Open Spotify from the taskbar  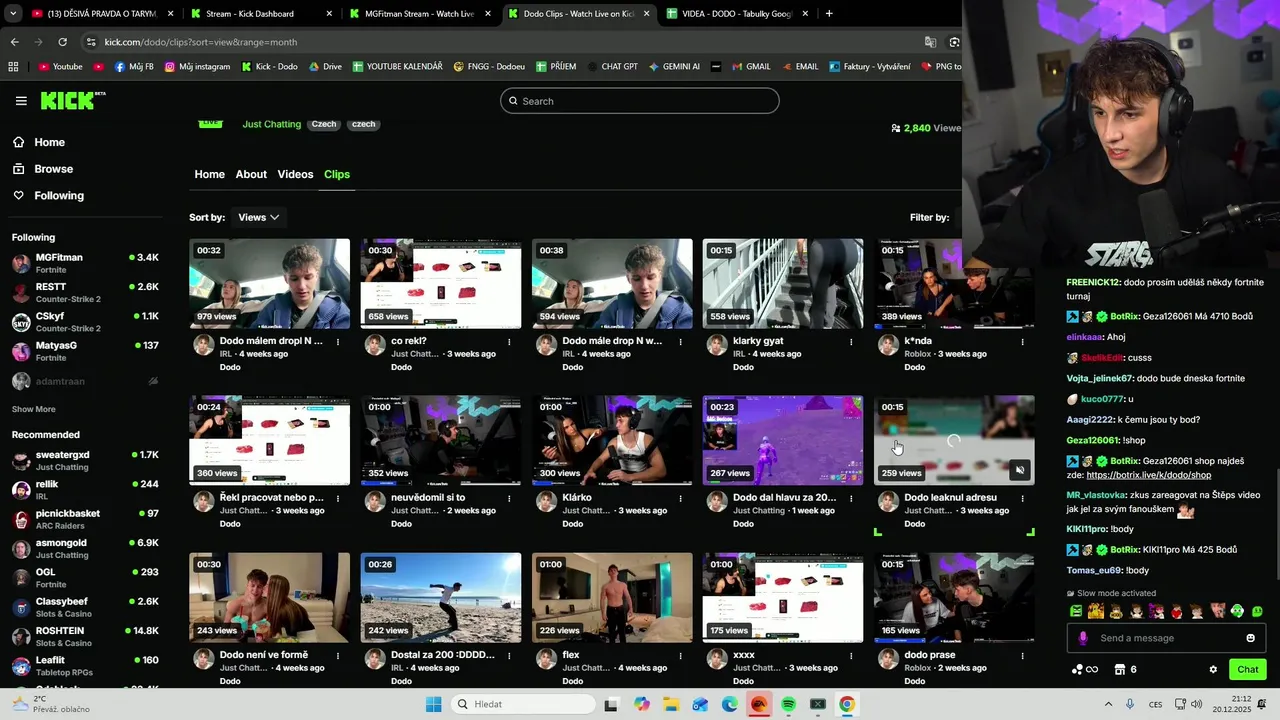pos(788,704)
